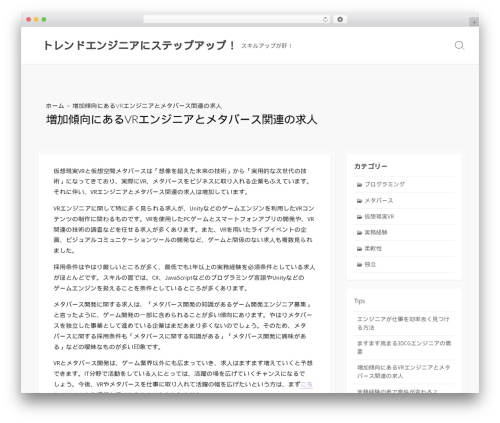Open the site search magnifier icon

coord(459,45)
